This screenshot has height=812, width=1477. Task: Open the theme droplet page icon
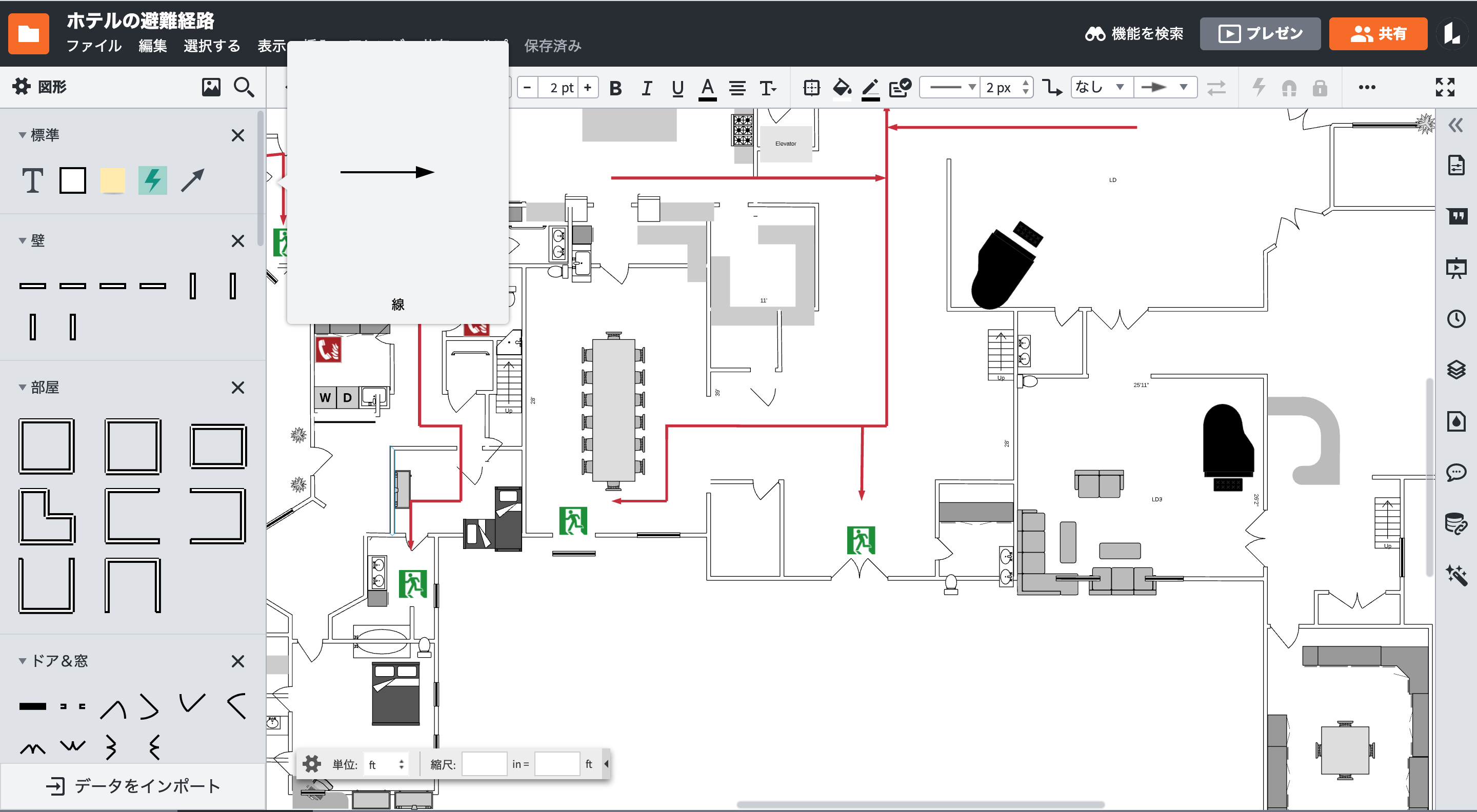[x=1456, y=421]
